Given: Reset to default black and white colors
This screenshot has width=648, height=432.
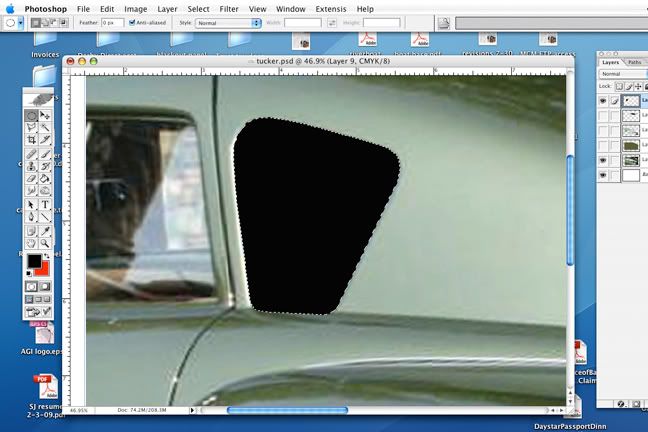Looking at the screenshot, I should tap(29, 274).
